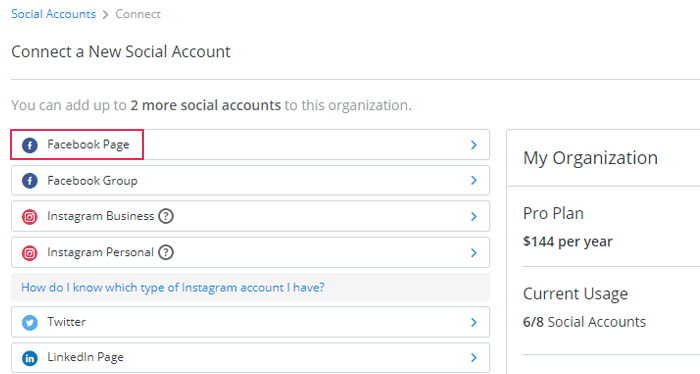
Task: Choose the Twitter account option
Action: (250, 322)
